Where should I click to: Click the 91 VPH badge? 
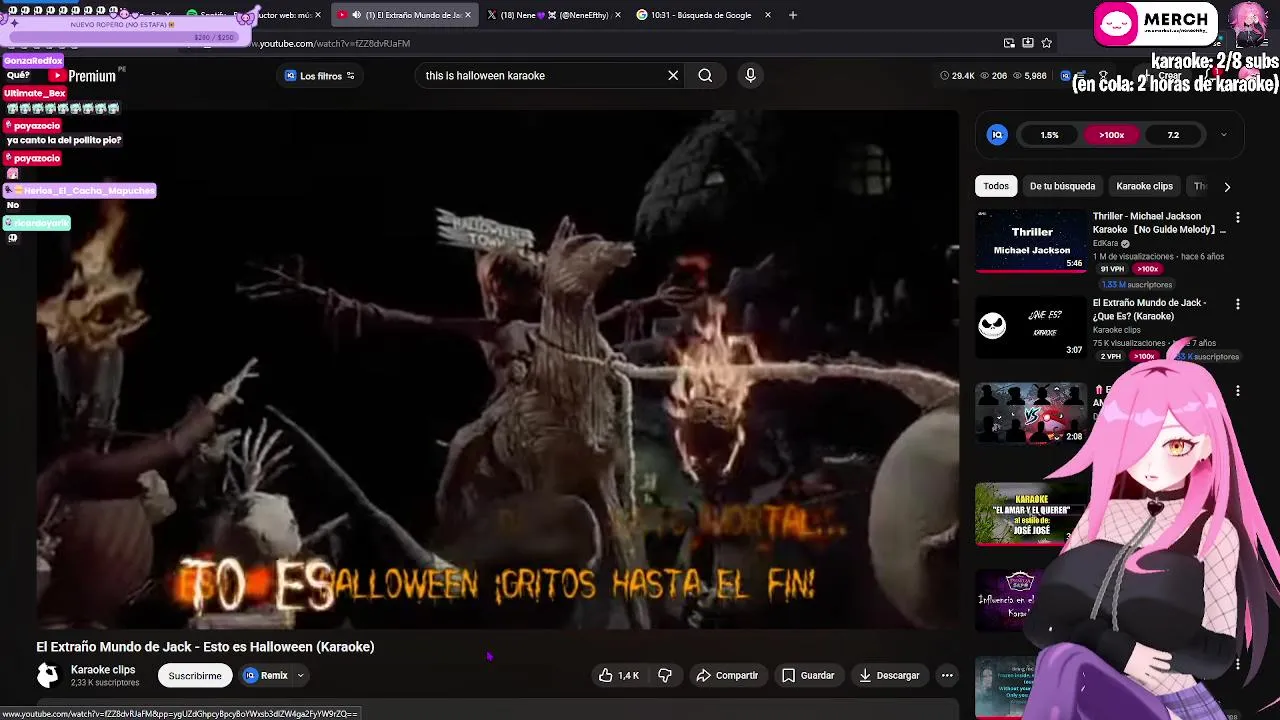(x=1111, y=269)
